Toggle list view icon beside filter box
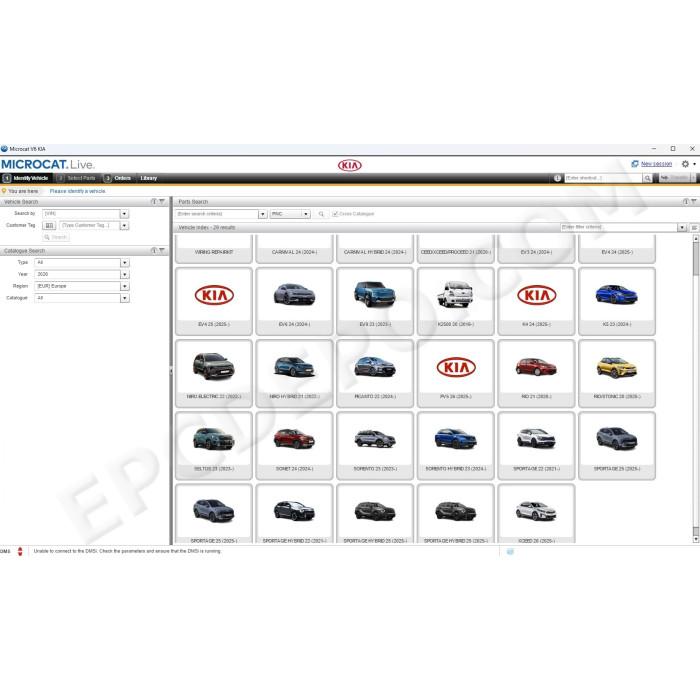This screenshot has width=700, height=700. click(694, 228)
